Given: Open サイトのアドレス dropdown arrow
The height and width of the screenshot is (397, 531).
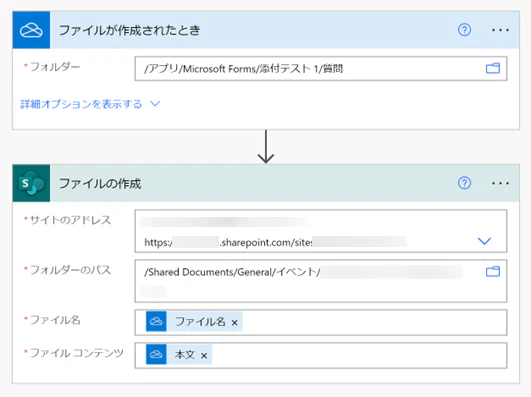Looking at the screenshot, I should coord(484,241).
